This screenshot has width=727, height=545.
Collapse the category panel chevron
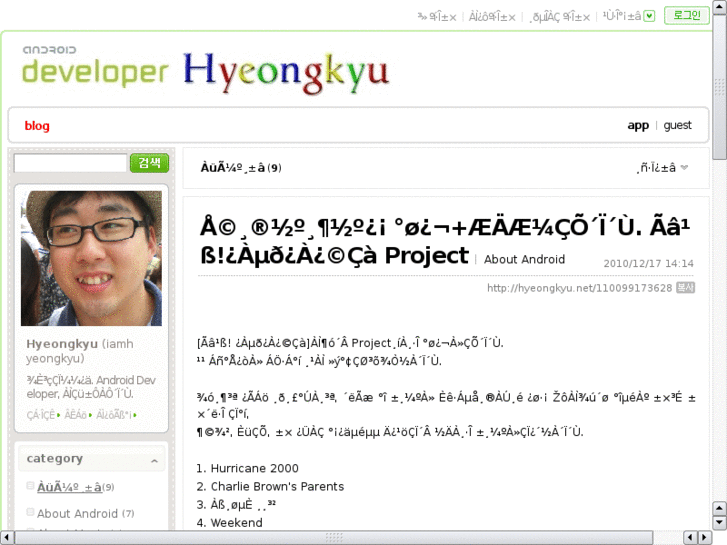(154, 460)
